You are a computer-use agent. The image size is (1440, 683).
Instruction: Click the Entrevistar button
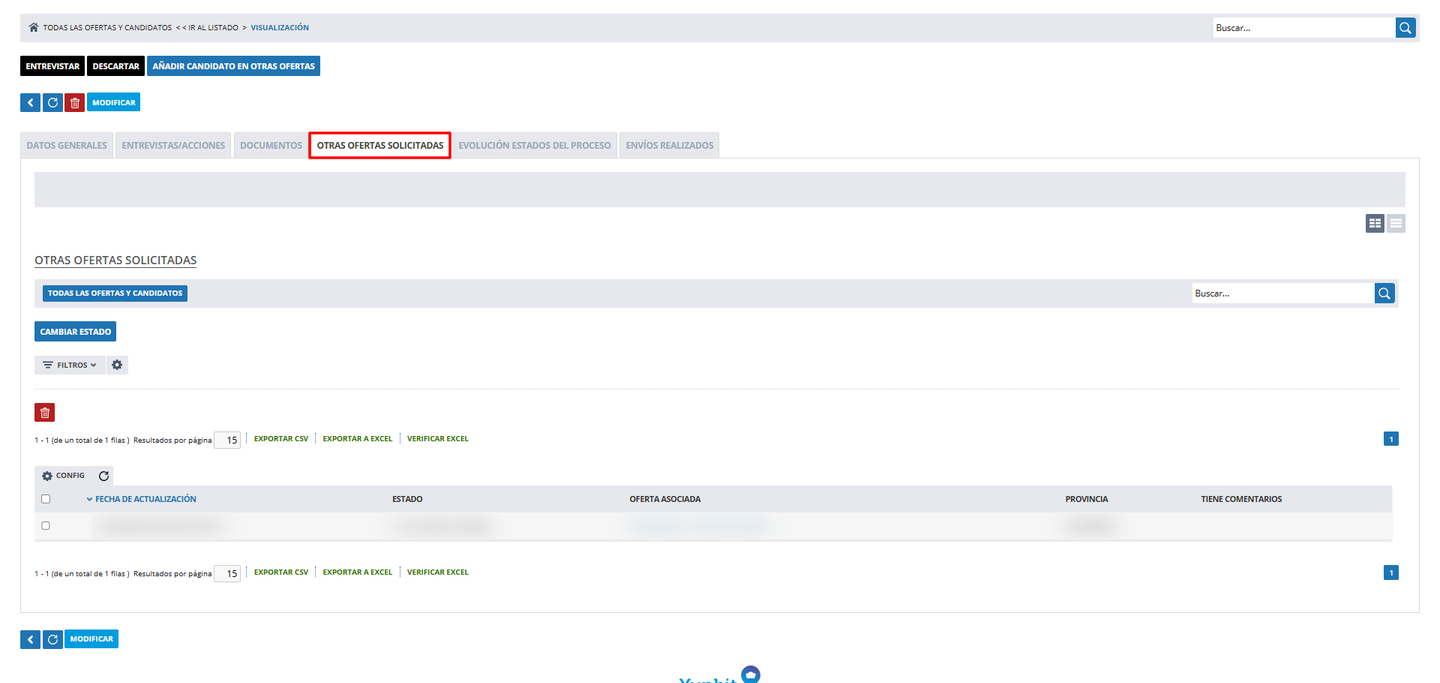[53, 66]
